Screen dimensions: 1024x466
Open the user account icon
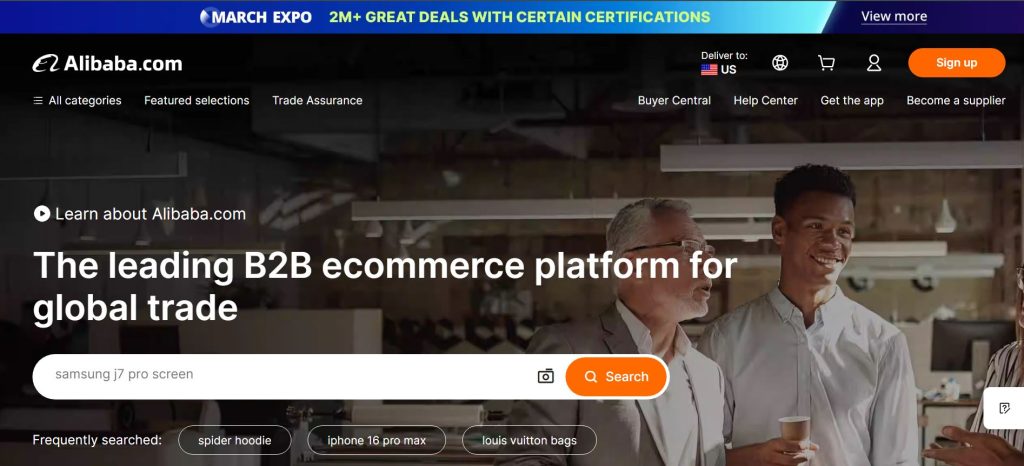874,63
